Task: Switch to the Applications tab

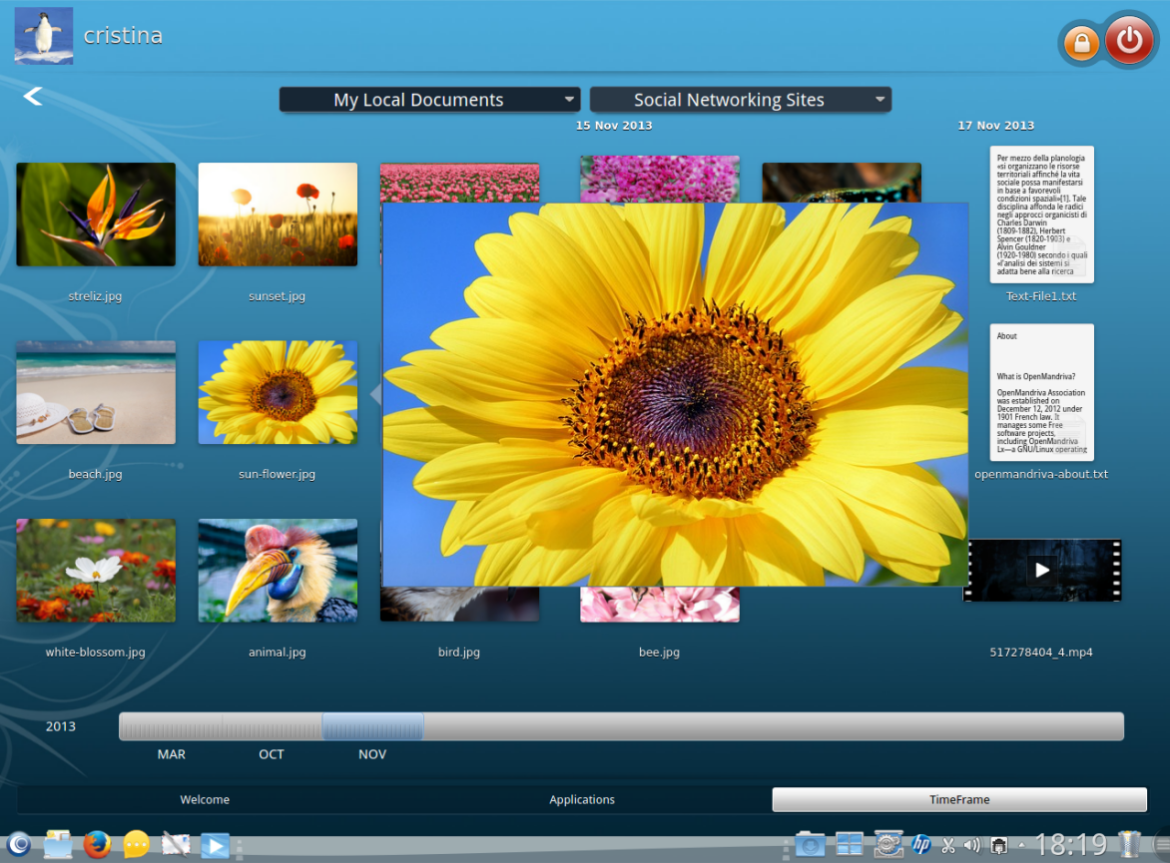Action: [582, 800]
